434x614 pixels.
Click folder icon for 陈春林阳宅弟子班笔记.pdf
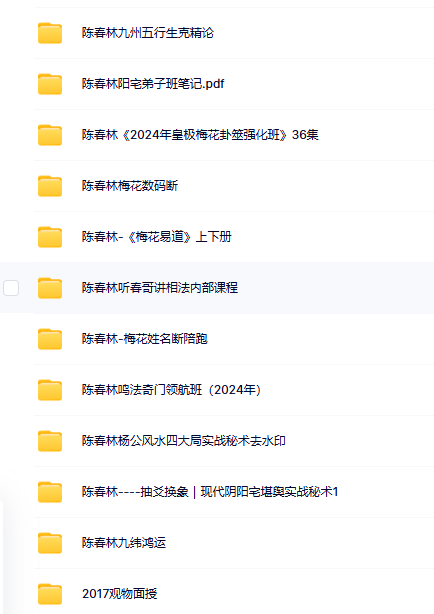point(50,84)
